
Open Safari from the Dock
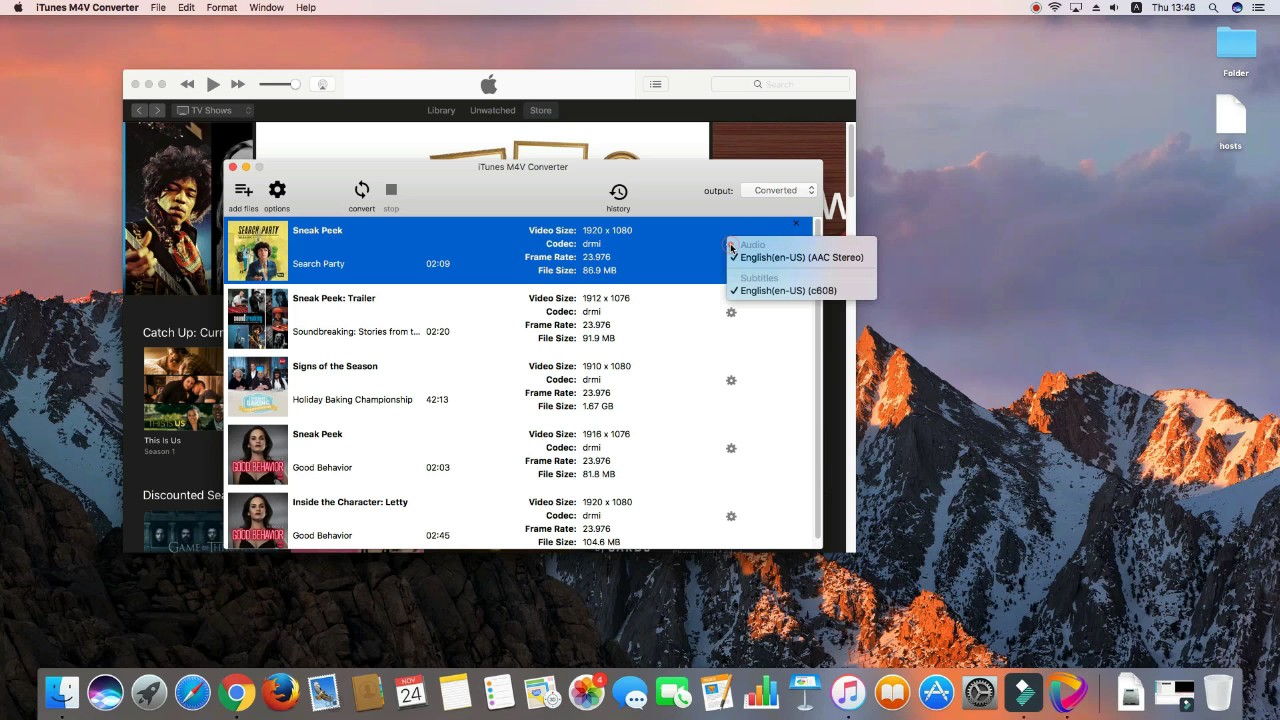(193, 692)
